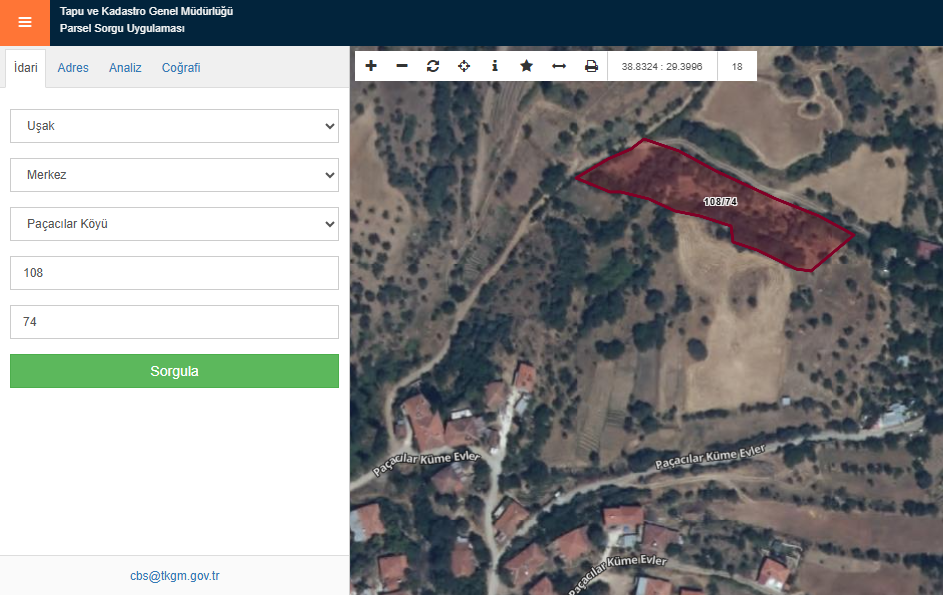Activate the locate crosshair tool
Screen dimensions: 943x595
coord(464,66)
